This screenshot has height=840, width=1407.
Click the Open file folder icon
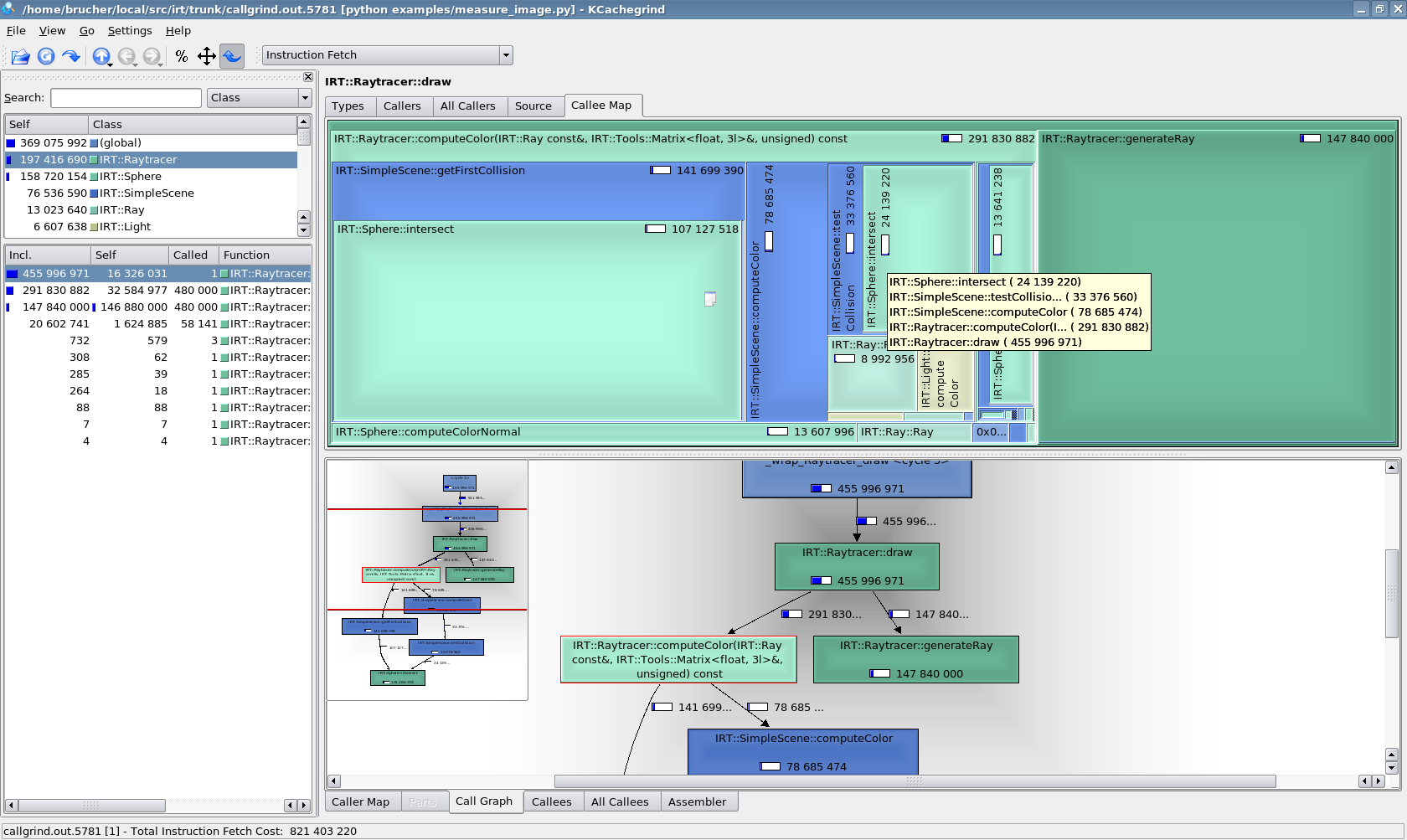click(21, 56)
